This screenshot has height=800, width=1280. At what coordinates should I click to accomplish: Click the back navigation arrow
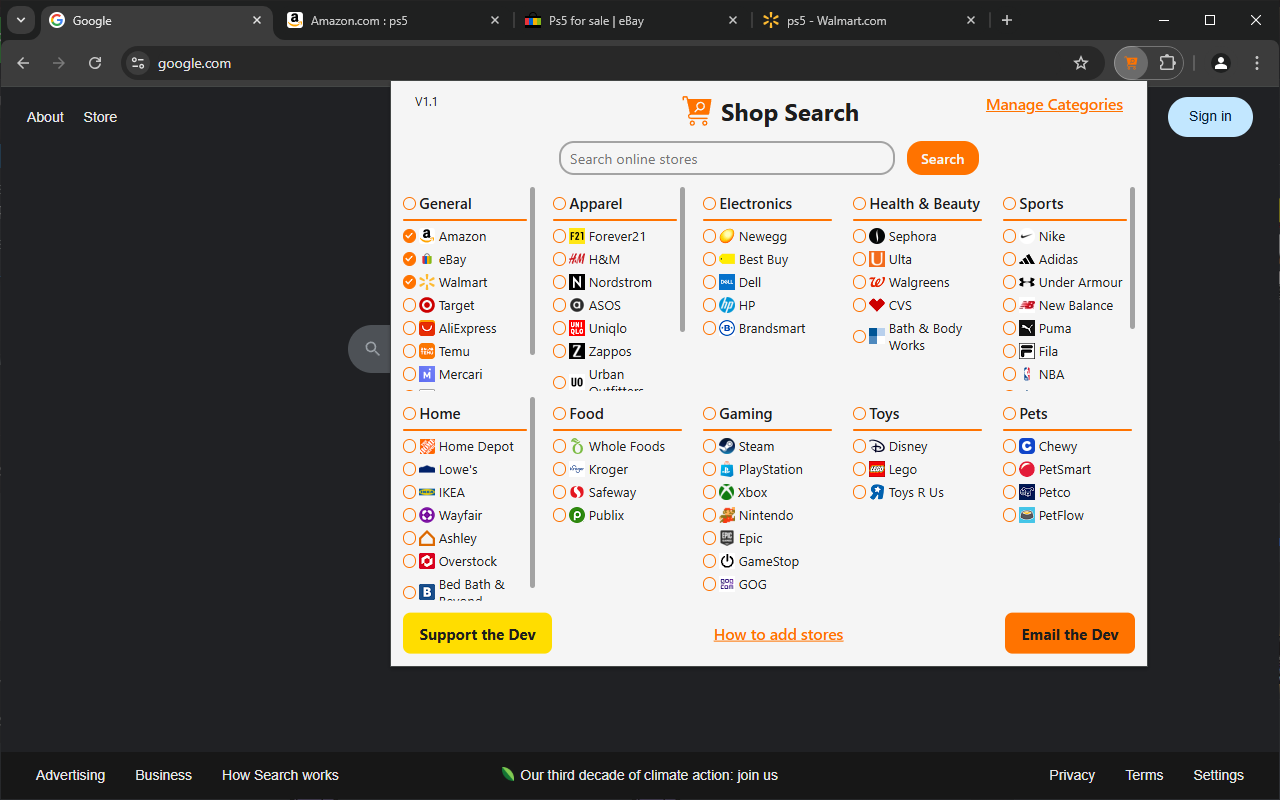pyautogui.click(x=23, y=63)
